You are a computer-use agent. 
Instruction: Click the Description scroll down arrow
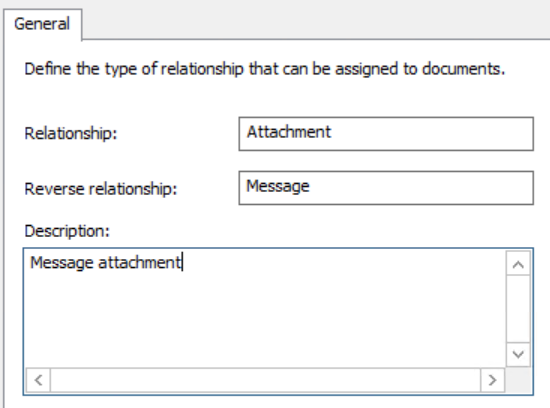[x=518, y=354]
